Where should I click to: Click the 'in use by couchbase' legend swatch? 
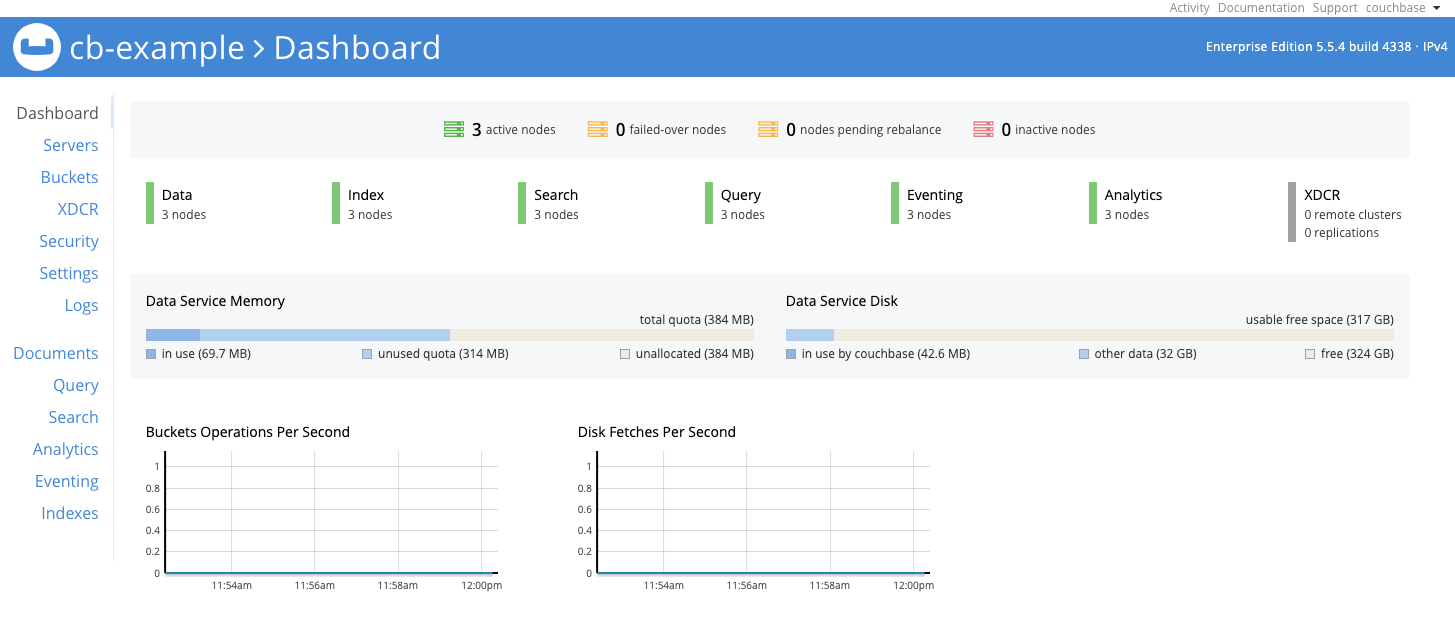click(791, 354)
